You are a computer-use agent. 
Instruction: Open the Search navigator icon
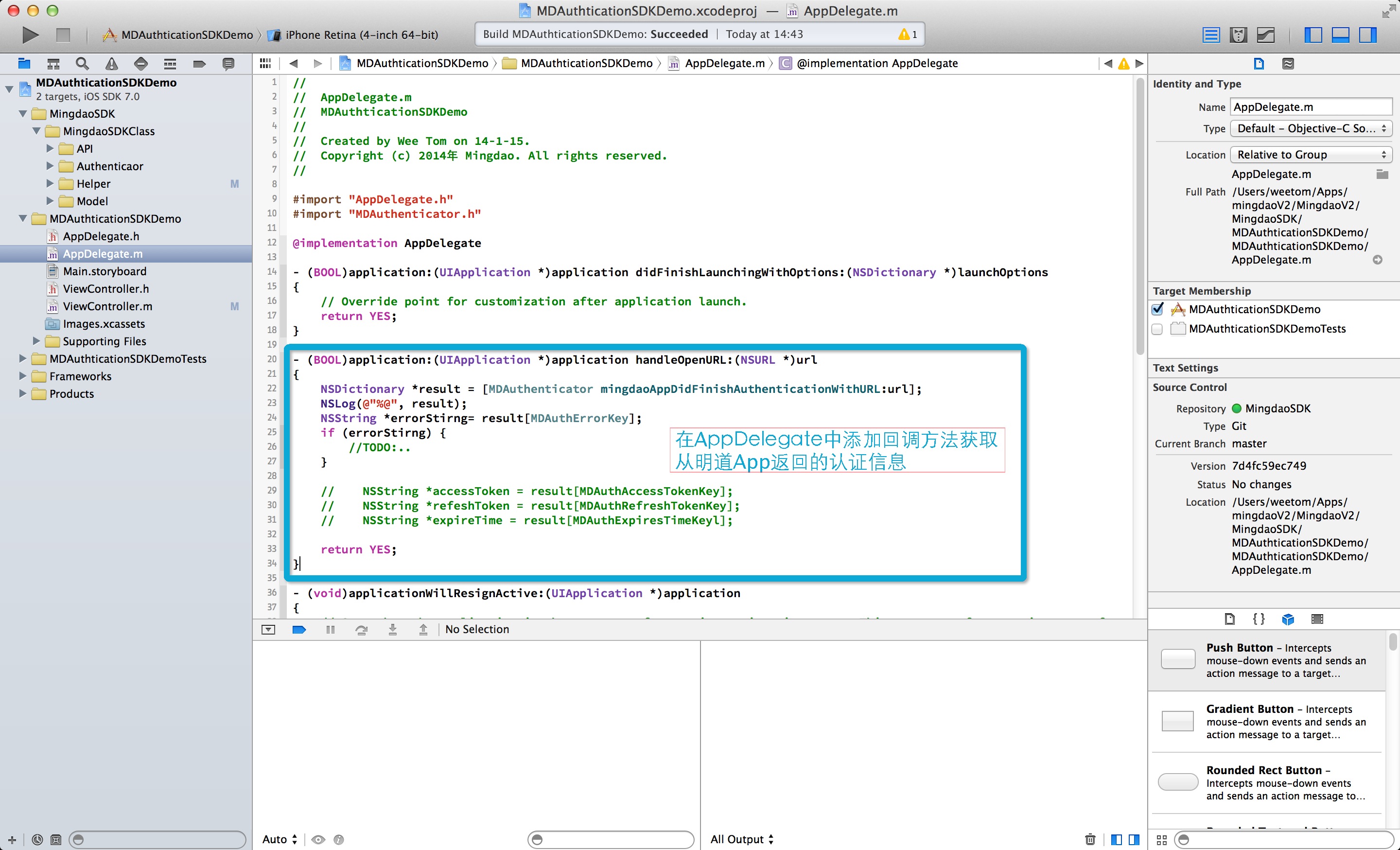pos(82,64)
